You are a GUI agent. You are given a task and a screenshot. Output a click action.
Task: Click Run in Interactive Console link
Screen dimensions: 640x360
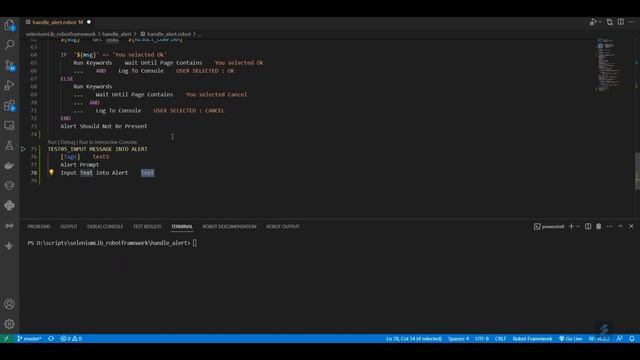(x=108, y=142)
